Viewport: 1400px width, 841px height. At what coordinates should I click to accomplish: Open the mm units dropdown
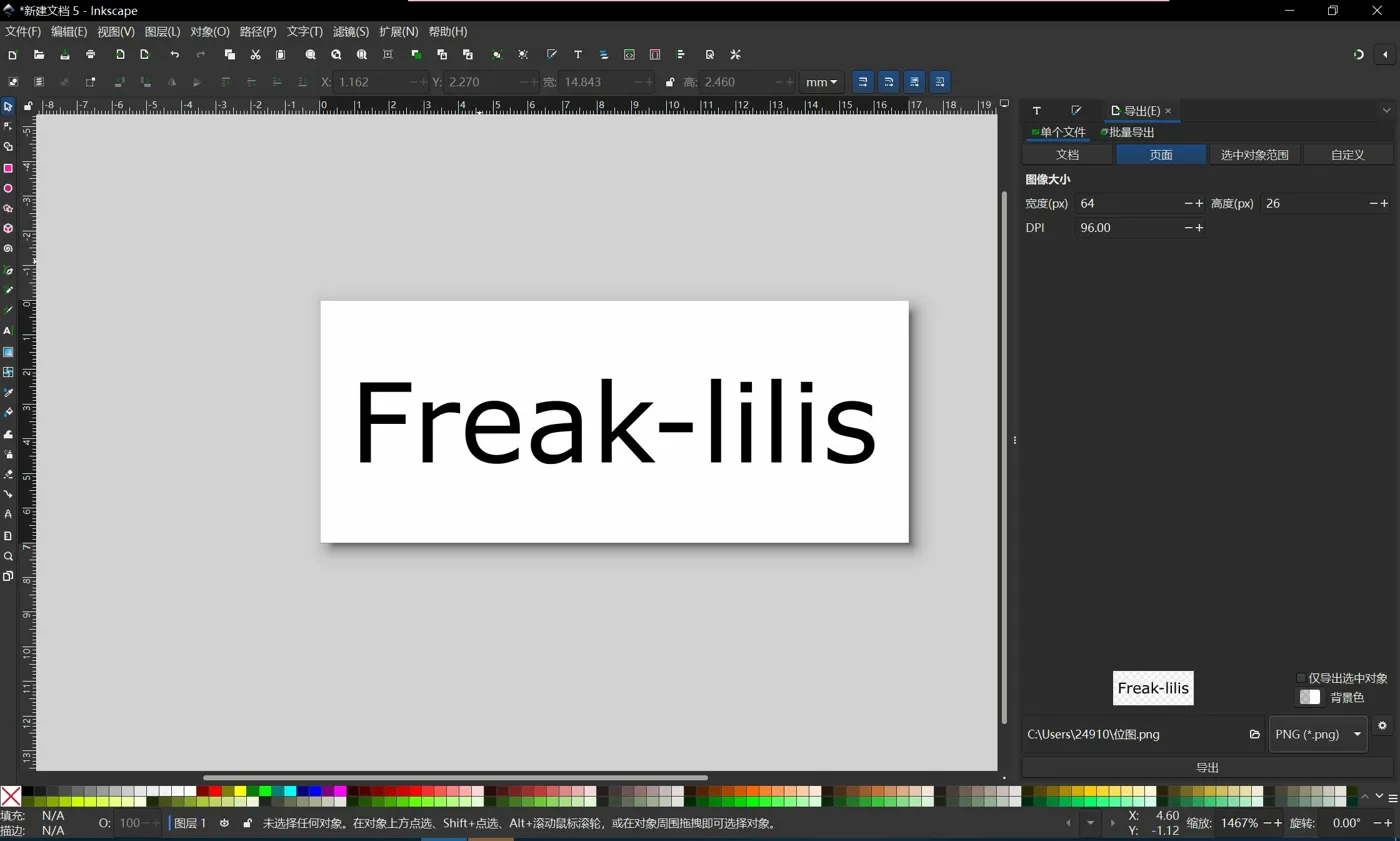pos(821,82)
